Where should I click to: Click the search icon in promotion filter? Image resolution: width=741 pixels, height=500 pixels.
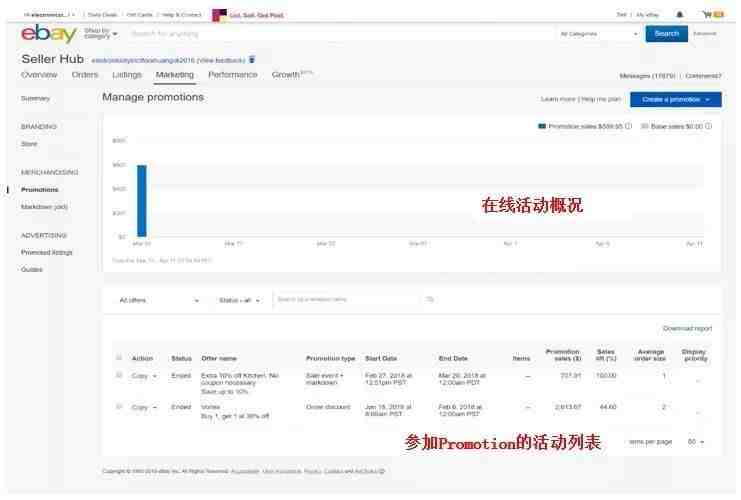pos(430,299)
